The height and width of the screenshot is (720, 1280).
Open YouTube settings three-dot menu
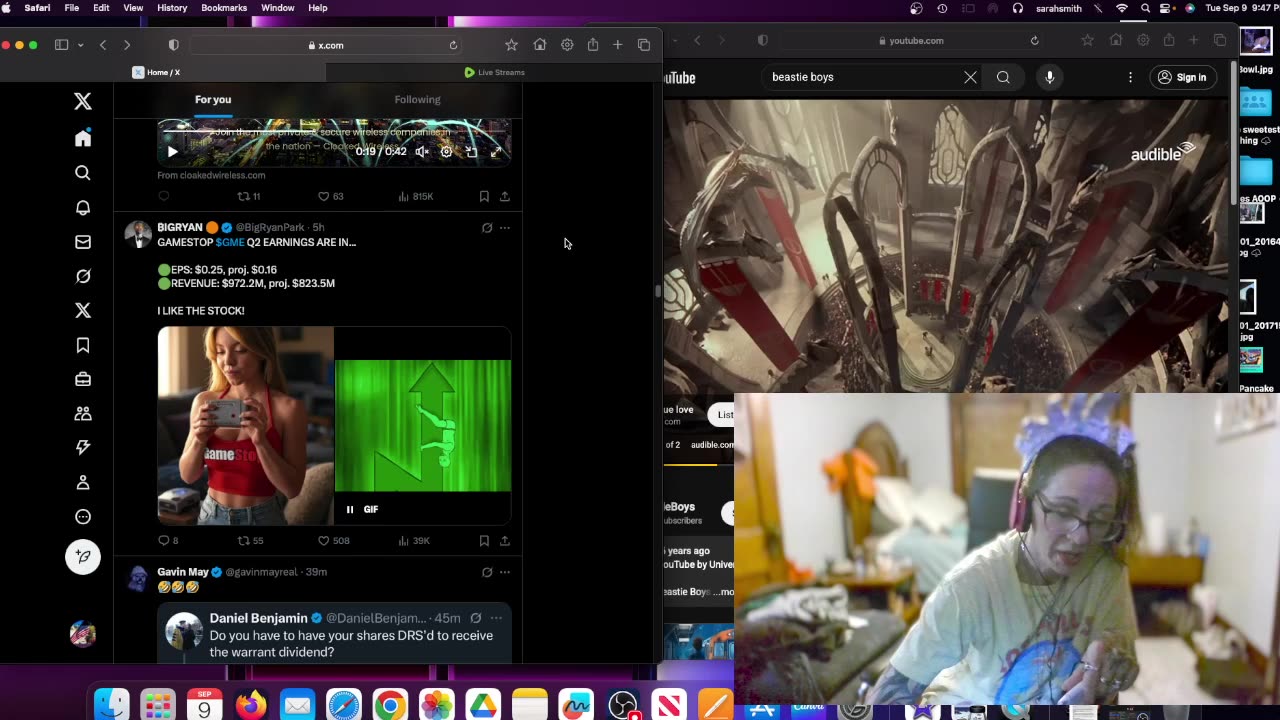tap(1130, 77)
